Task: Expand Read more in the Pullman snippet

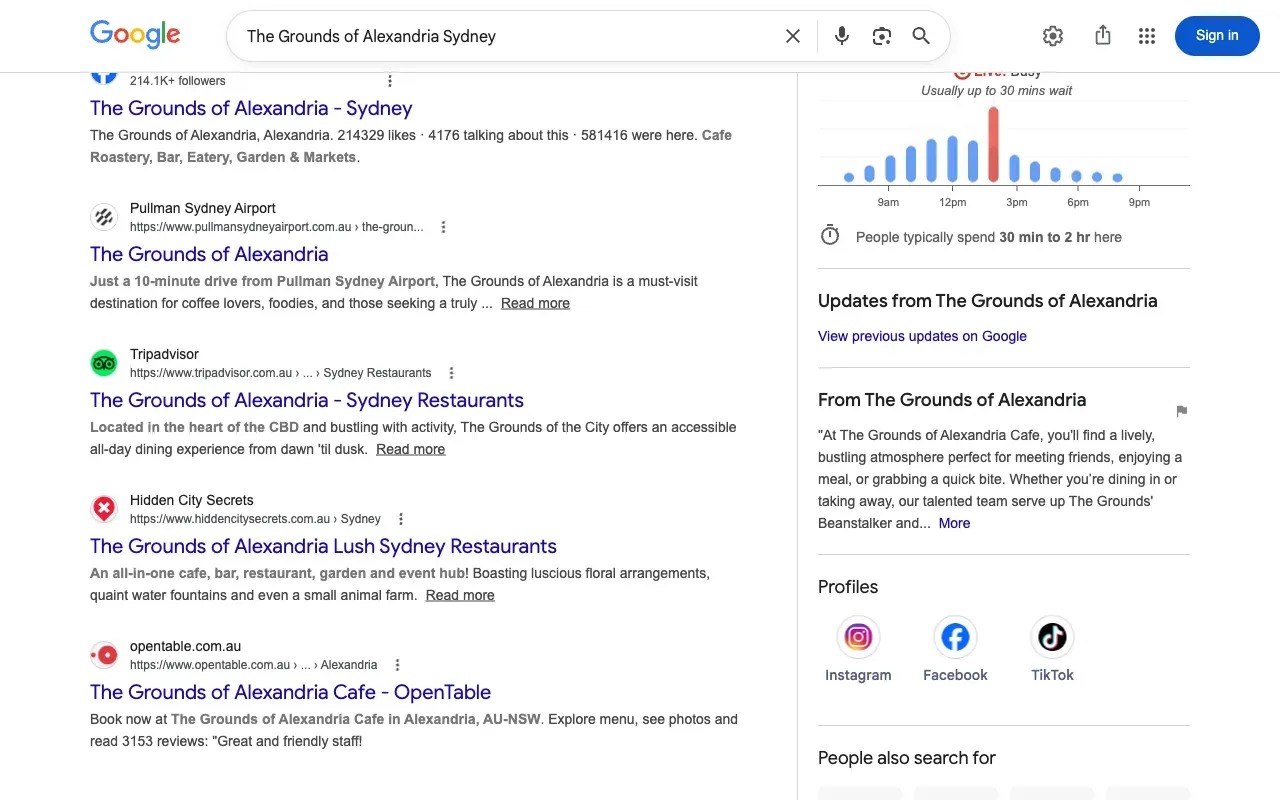Action: [535, 303]
